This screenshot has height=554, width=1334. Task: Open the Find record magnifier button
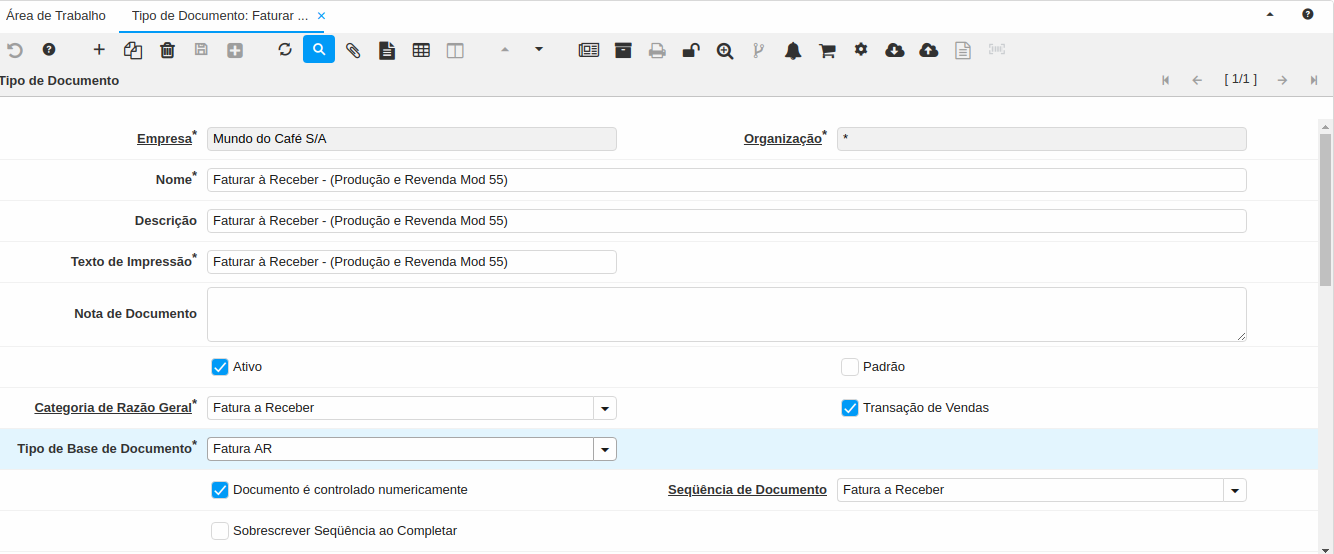pos(319,49)
